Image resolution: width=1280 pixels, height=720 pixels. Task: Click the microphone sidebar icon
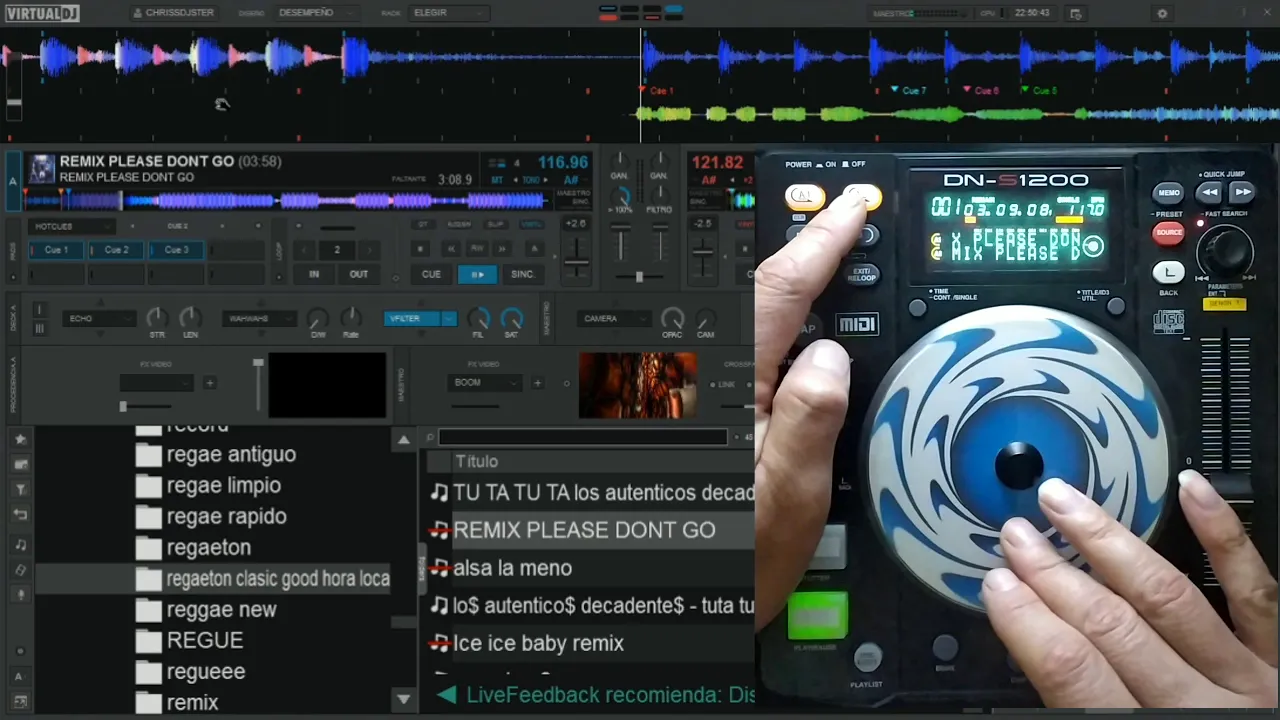tap(20, 595)
